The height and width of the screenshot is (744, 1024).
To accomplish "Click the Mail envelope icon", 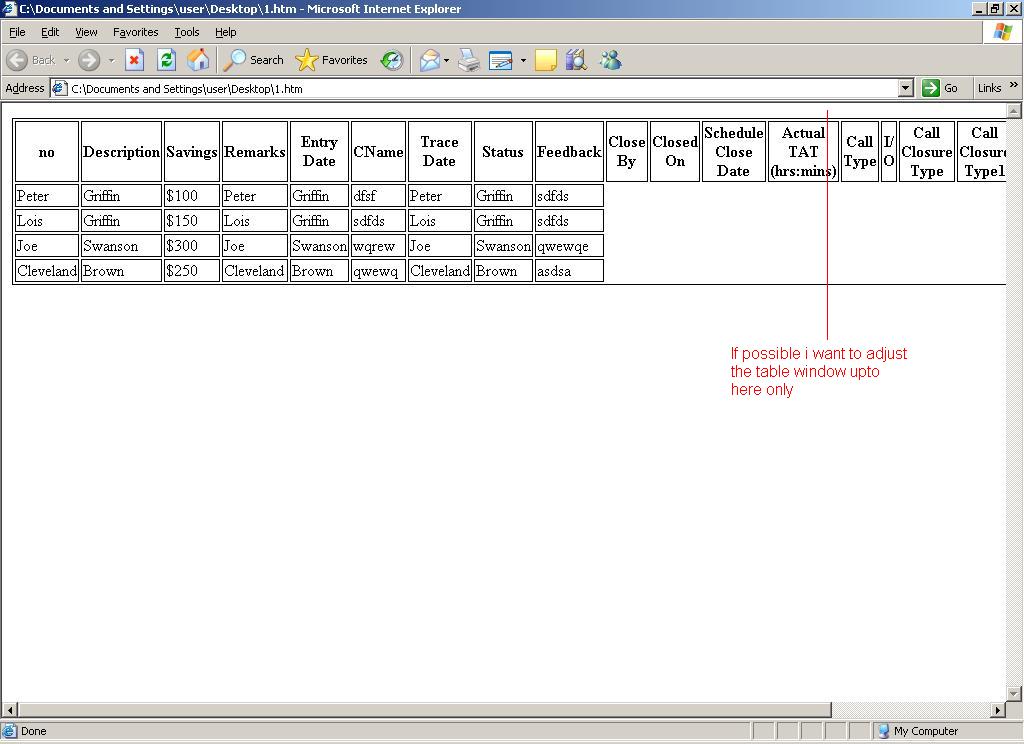I will 430,60.
